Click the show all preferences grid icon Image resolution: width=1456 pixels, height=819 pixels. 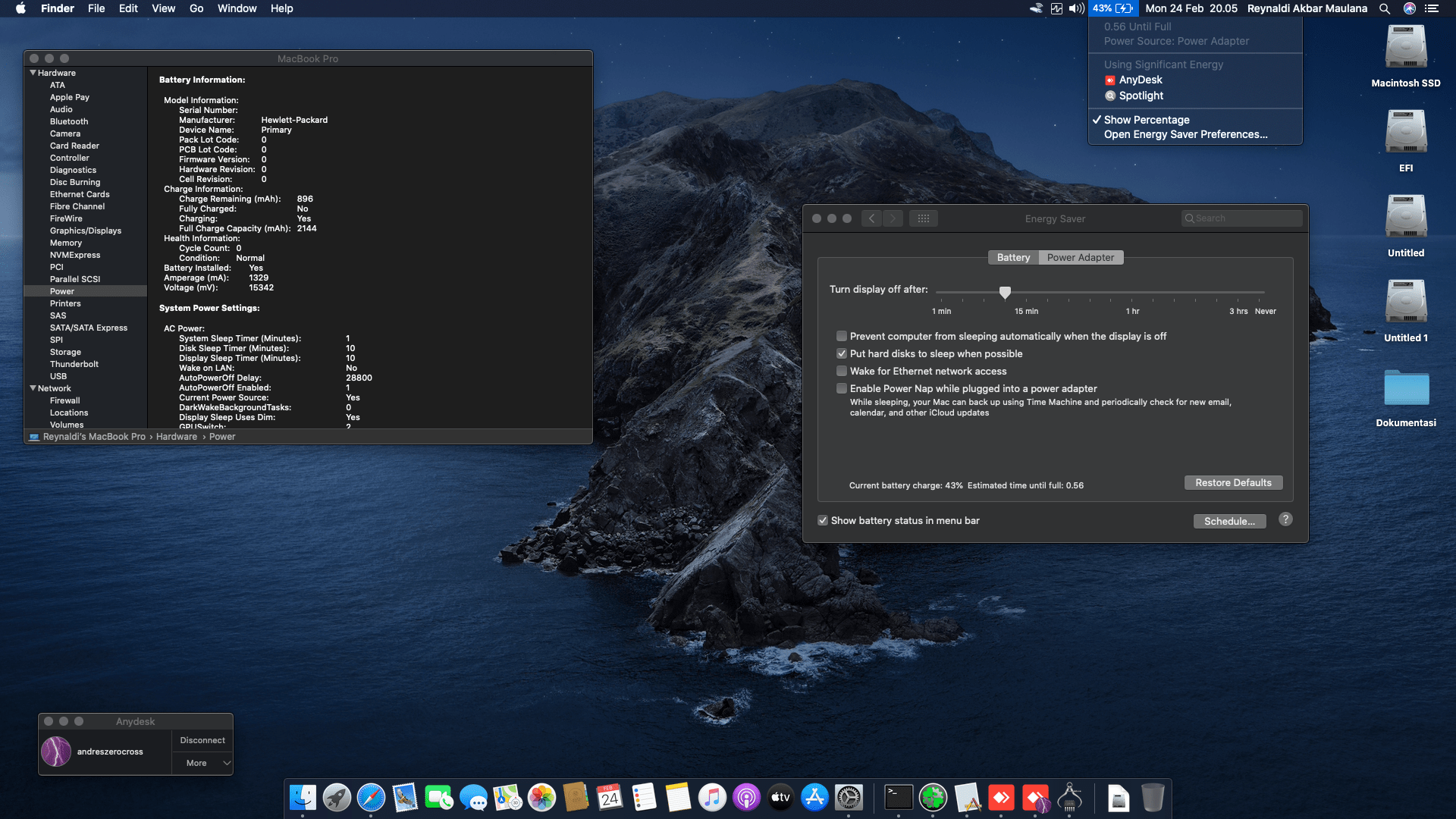pyautogui.click(x=923, y=218)
